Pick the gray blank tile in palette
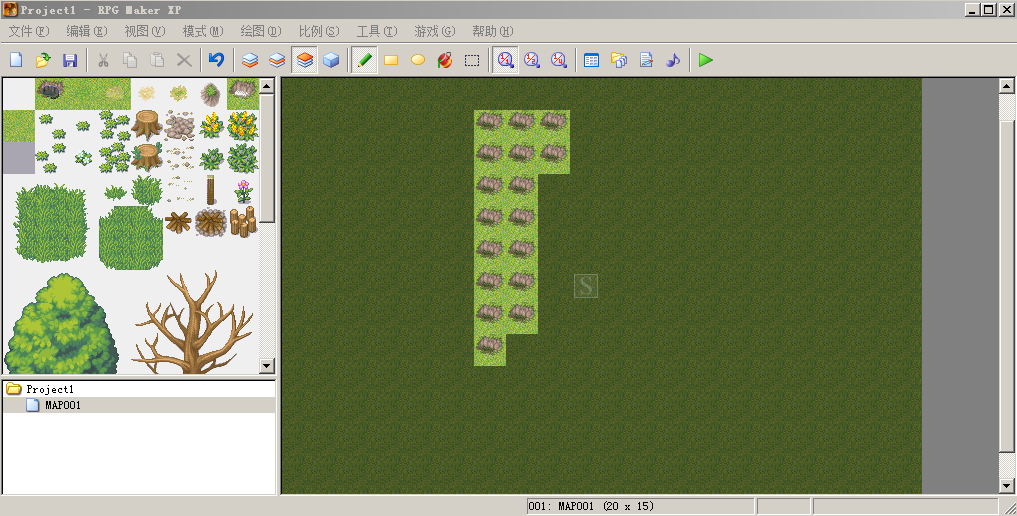This screenshot has width=1017, height=516. [19, 158]
